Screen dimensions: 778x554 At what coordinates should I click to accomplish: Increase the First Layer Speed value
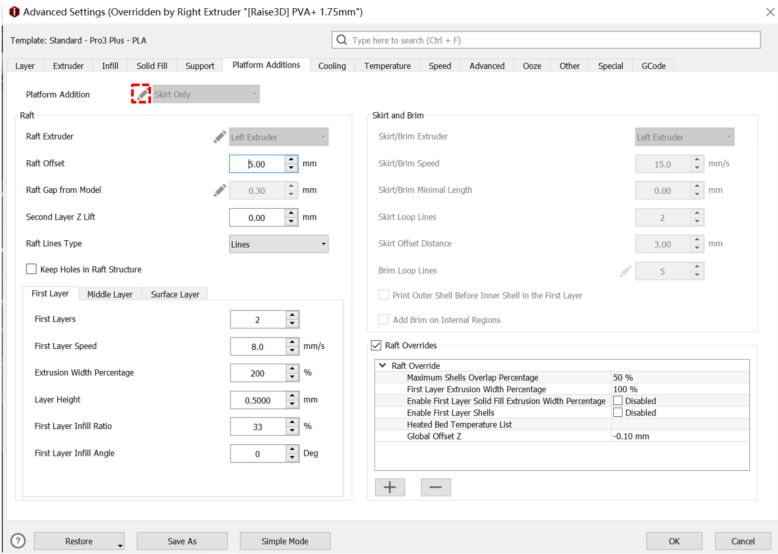coord(291,342)
